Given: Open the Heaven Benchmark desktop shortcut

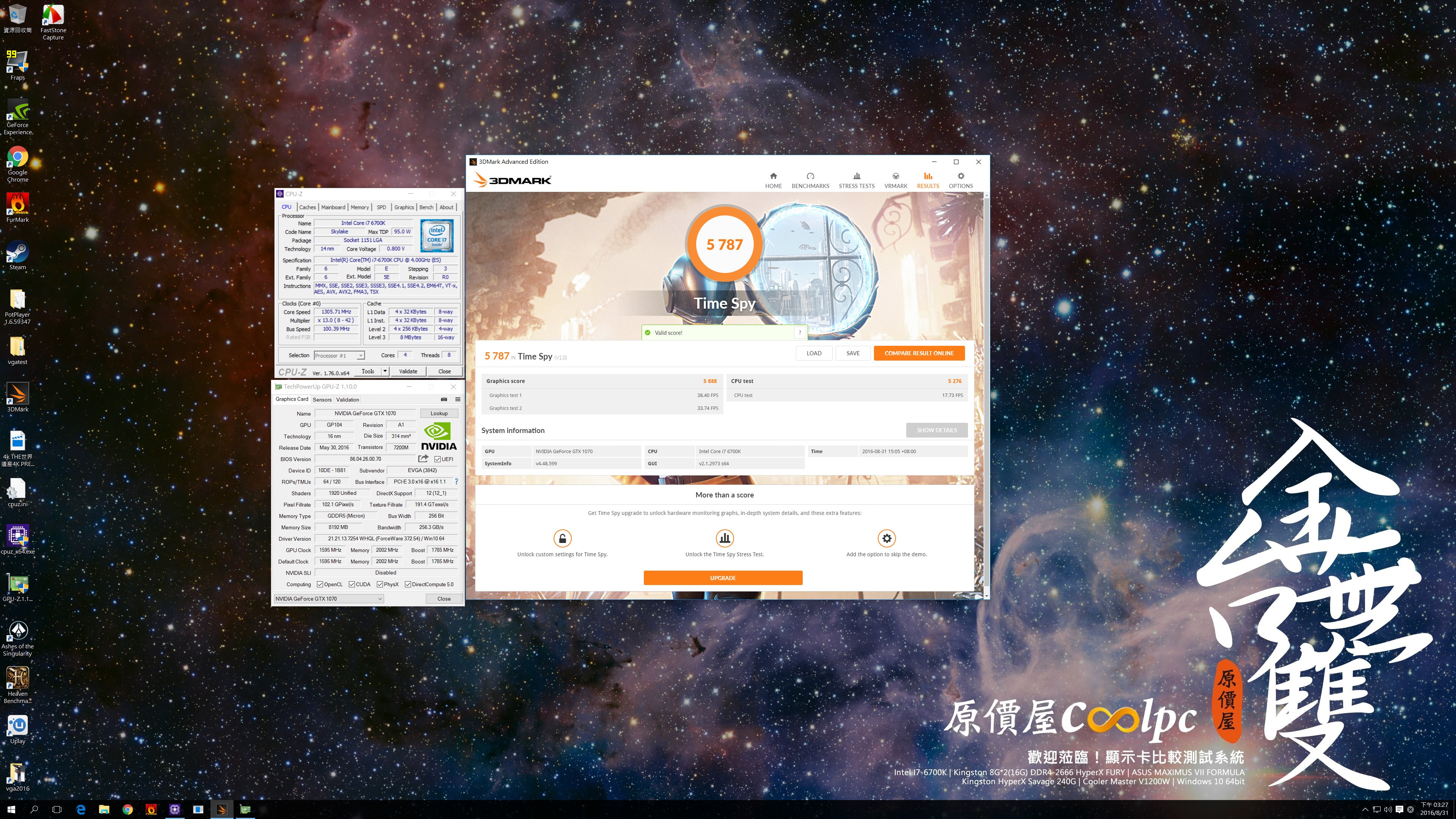Looking at the screenshot, I should click(x=17, y=685).
